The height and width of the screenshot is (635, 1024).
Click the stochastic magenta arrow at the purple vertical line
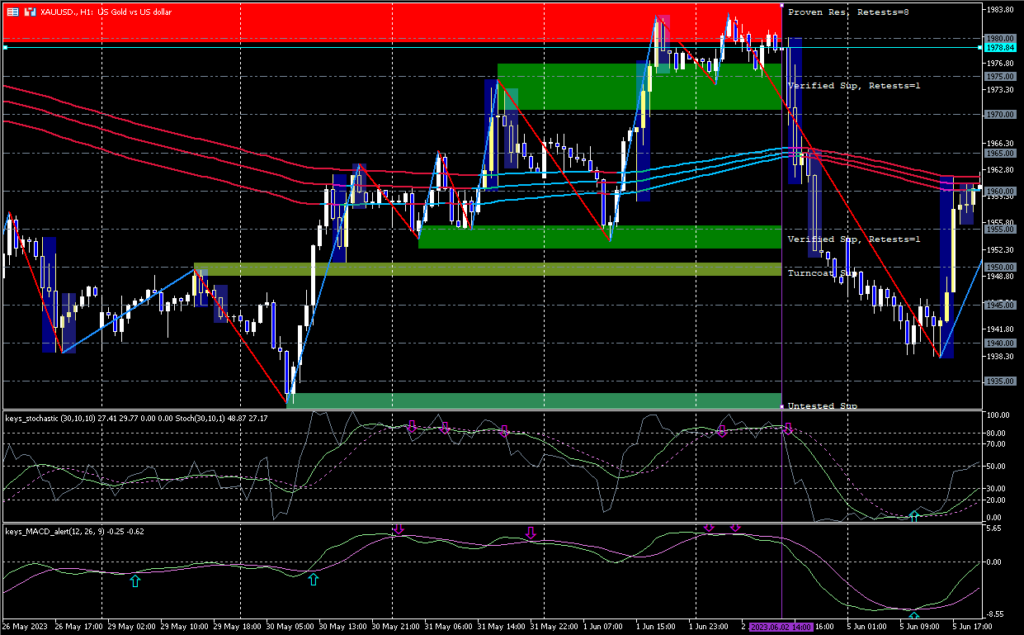coord(788,429)
